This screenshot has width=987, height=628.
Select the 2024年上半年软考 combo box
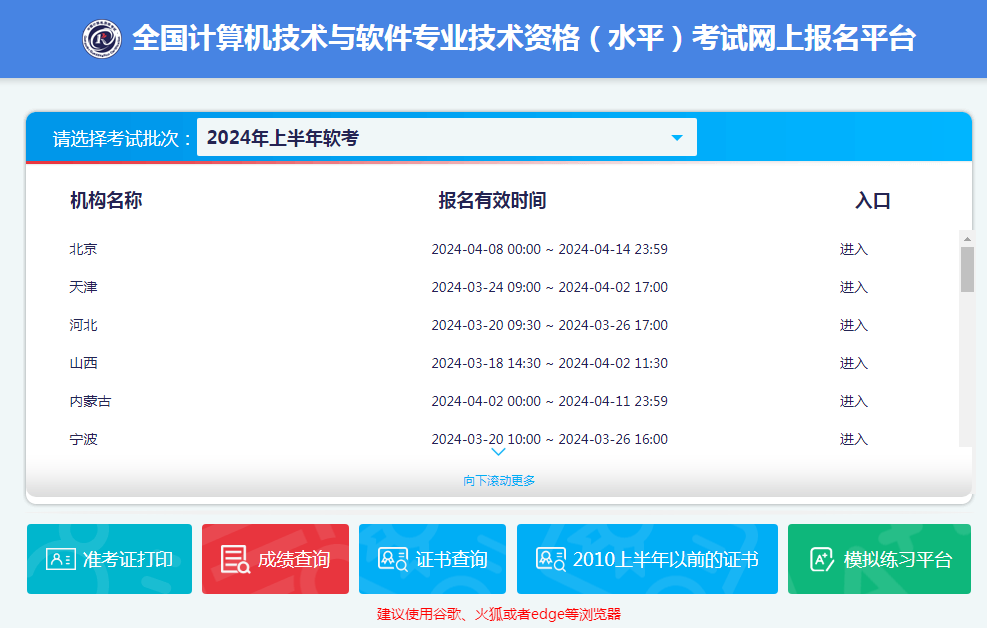[x=446, y=137]
